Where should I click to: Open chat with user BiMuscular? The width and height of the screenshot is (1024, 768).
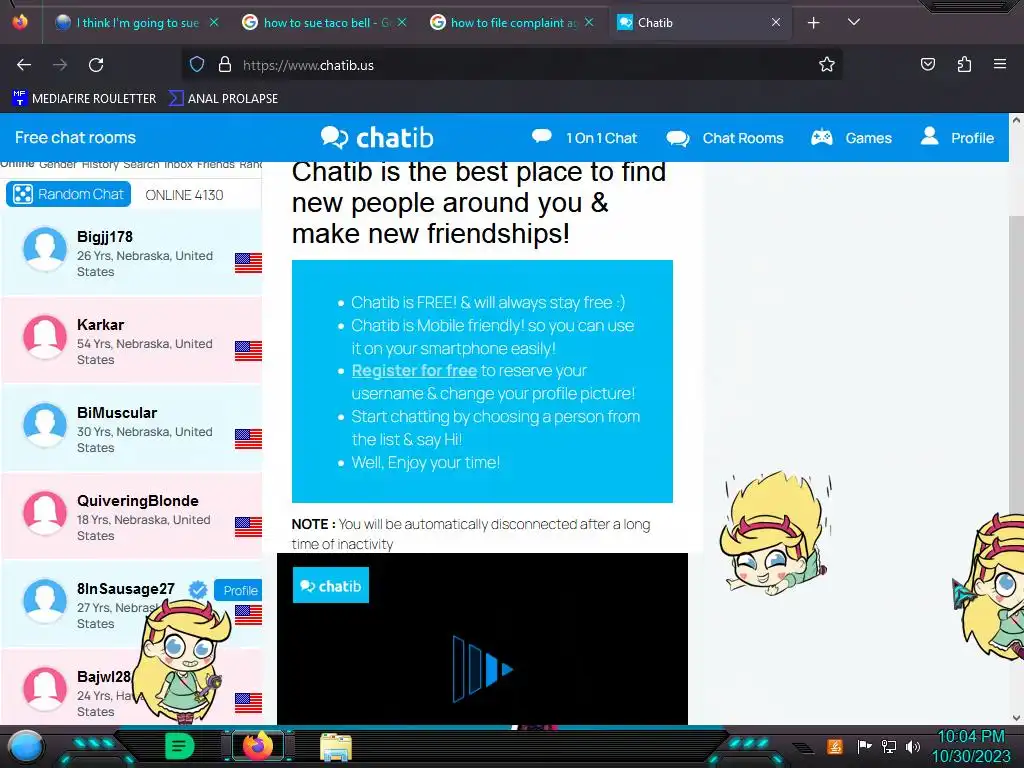pyautogui.click(x=131, y=429)
